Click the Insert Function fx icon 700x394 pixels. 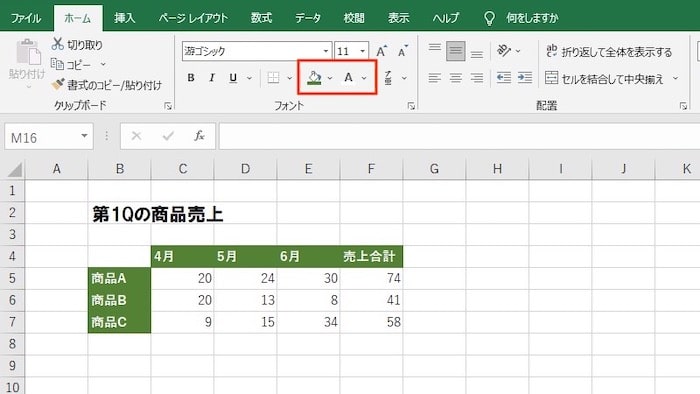[199, 136]
